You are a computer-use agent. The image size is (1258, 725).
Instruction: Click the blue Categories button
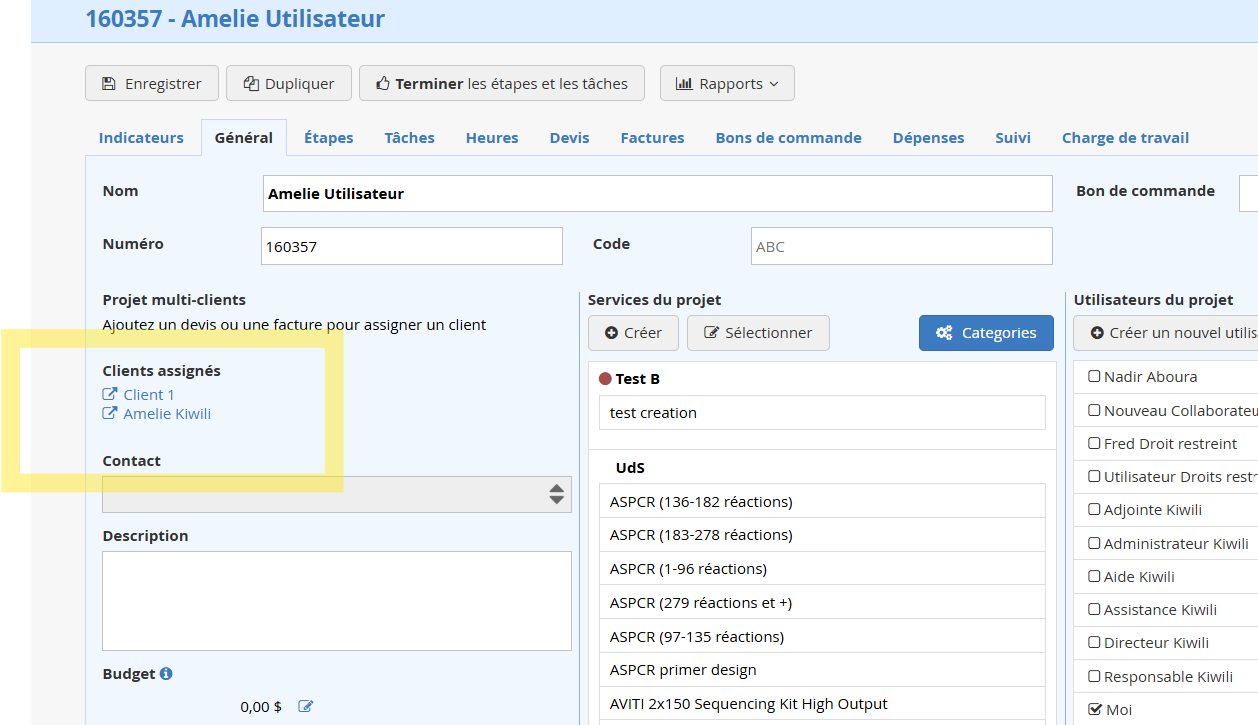[x=986, y=333]
